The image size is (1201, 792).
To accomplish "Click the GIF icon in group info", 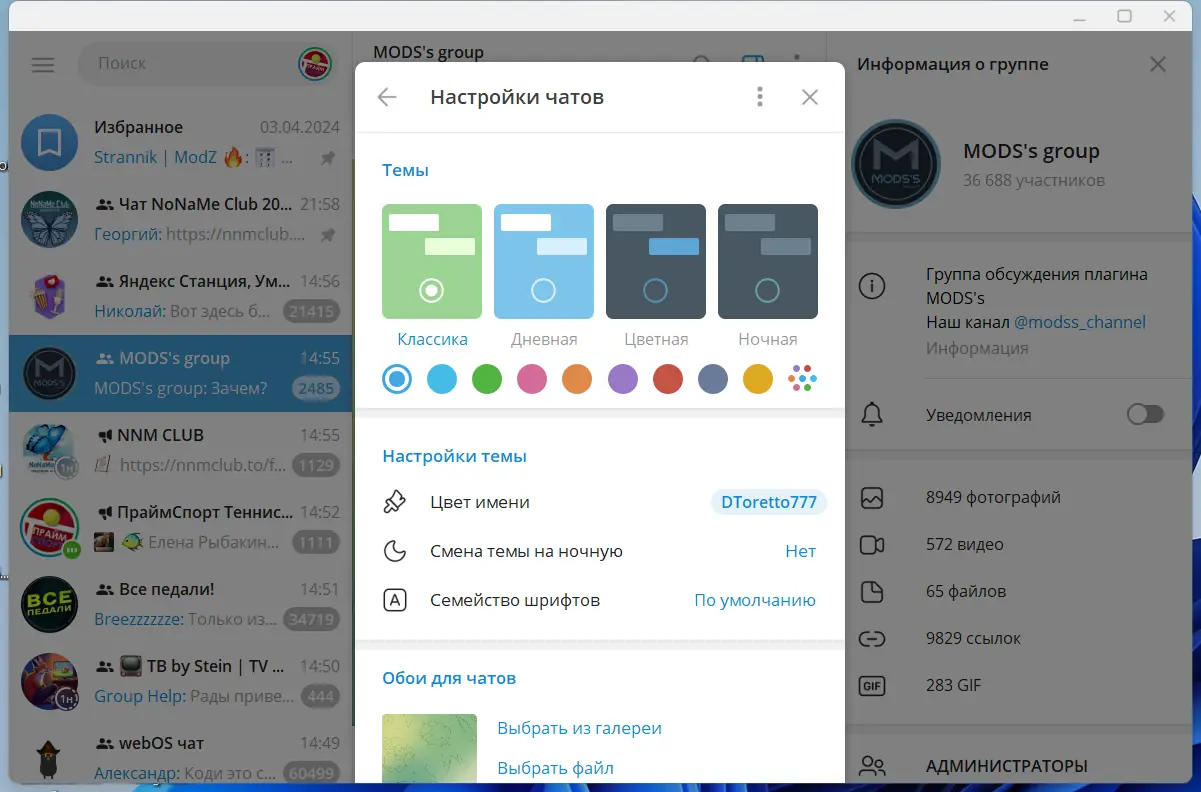I will click(871, 685).
